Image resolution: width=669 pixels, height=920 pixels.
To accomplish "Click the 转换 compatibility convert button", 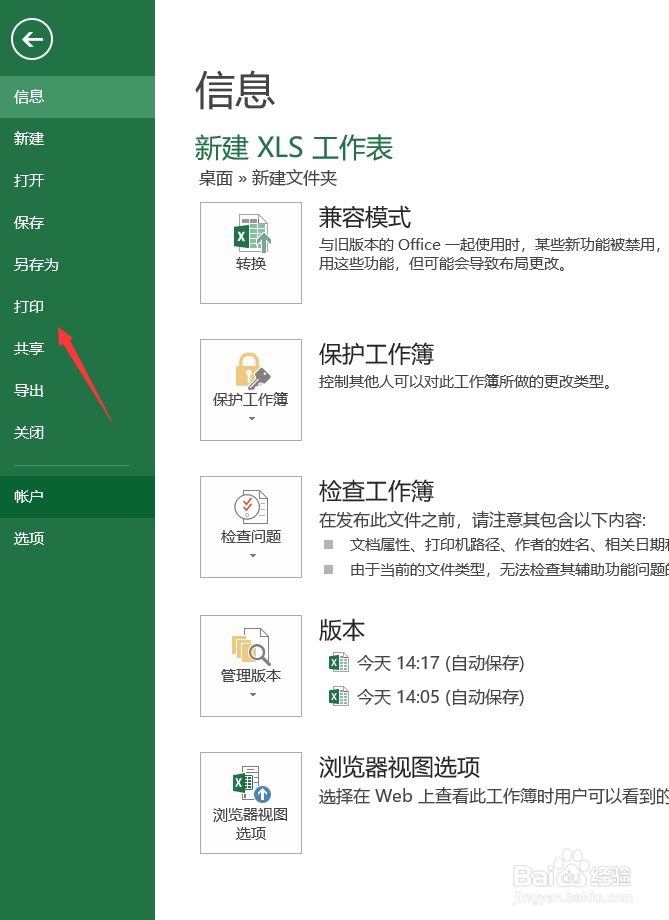I will pos(251,253).
